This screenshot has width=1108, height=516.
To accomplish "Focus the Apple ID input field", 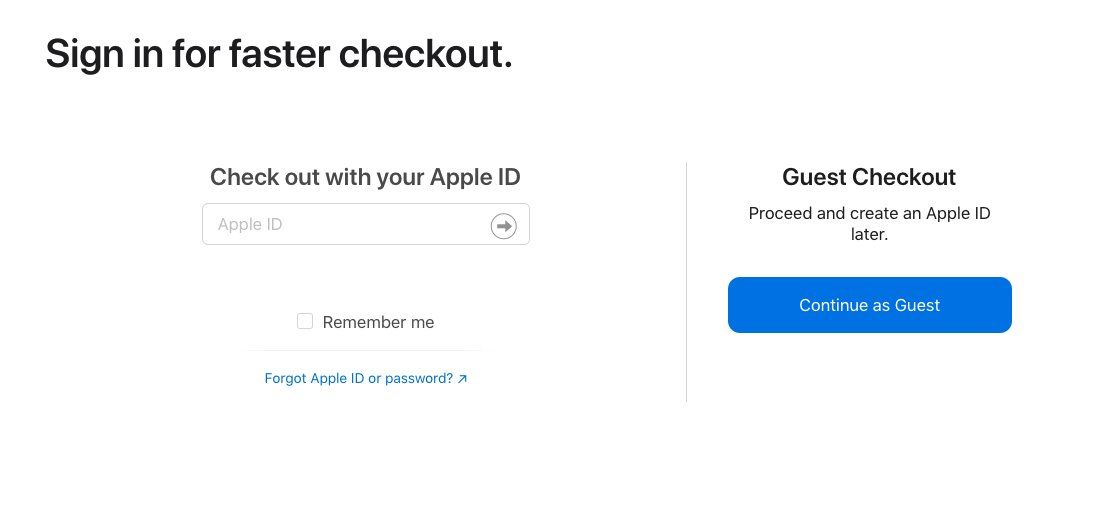I will [x=365, y=224].
